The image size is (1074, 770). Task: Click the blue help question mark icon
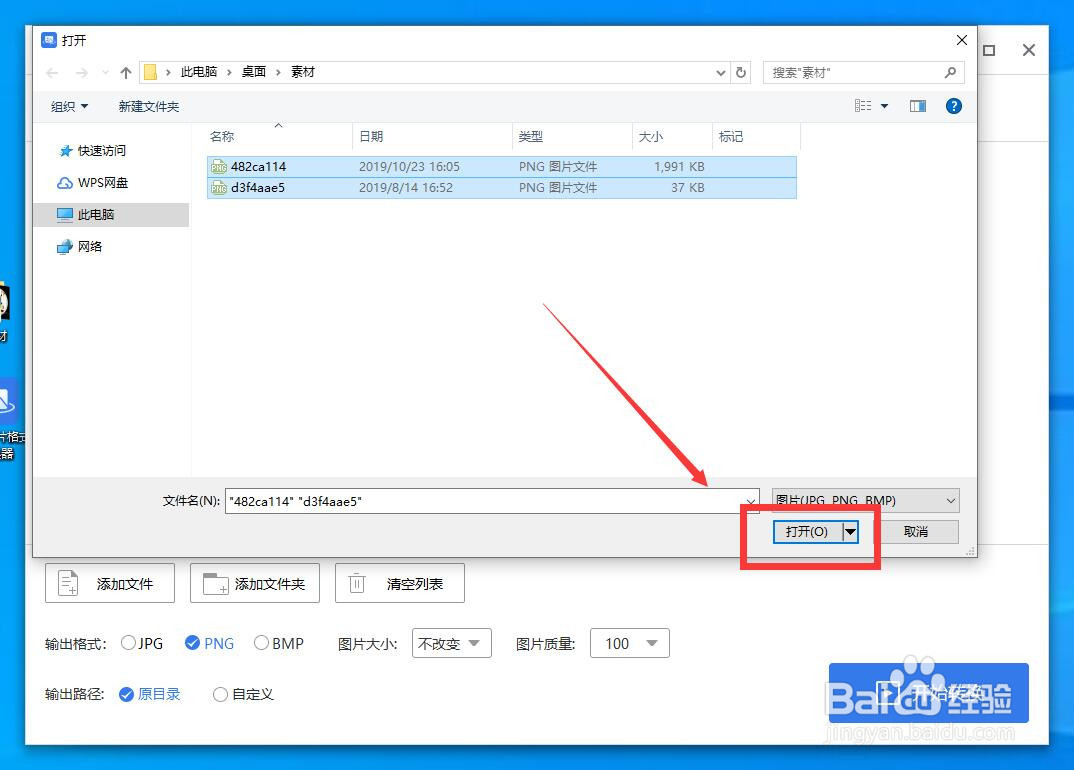[953, 105]
